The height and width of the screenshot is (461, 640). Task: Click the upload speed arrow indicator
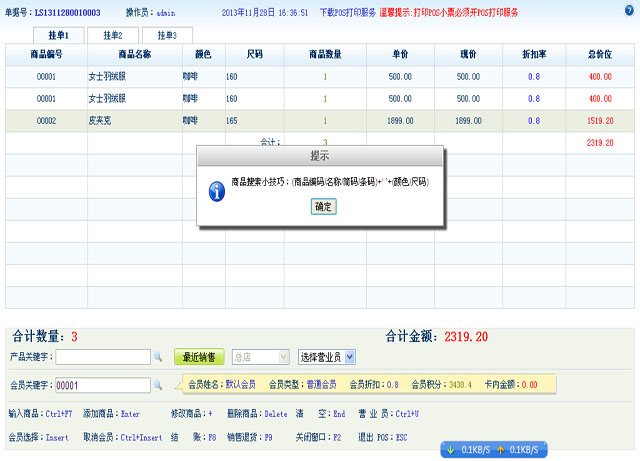coord(500,450)
